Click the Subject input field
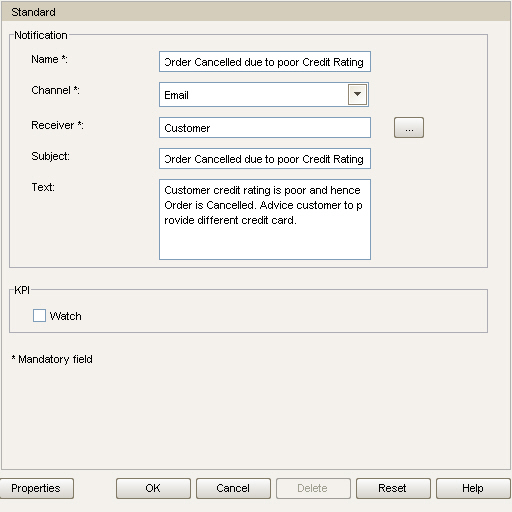 (265, 159)
